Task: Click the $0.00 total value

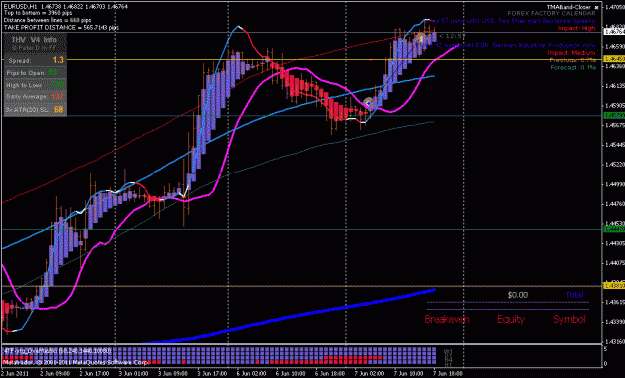Action: [x=518, y=295]
